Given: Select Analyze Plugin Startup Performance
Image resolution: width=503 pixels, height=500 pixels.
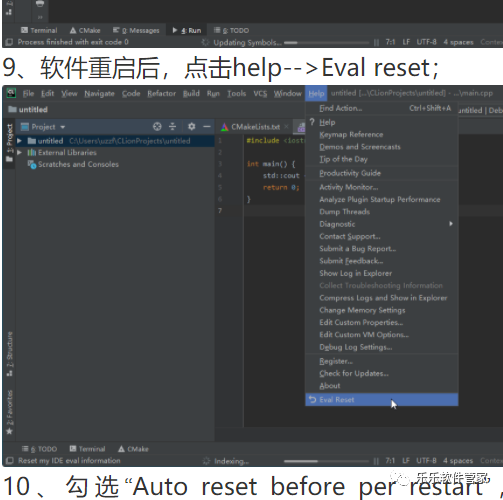Looking at the screenshot, I should pyautogui.click(x=382, y=200).
